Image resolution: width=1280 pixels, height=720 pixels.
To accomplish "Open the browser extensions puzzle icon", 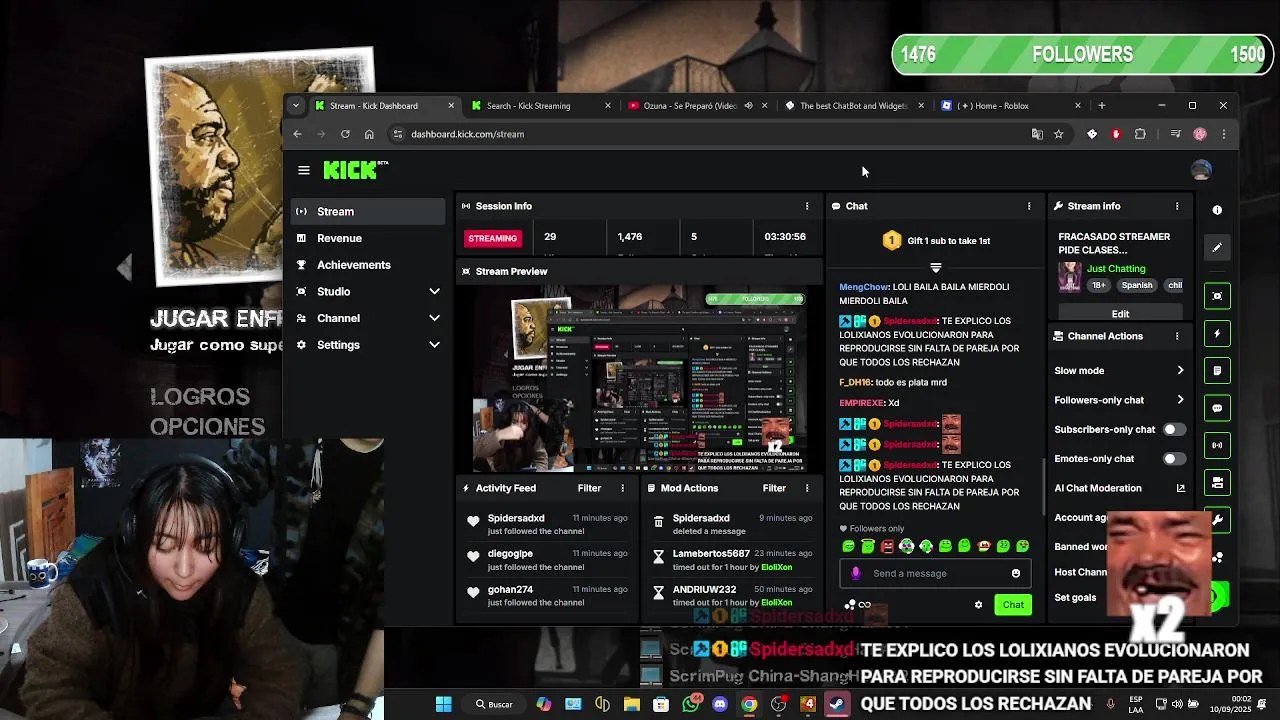I will coord(1140,134).
